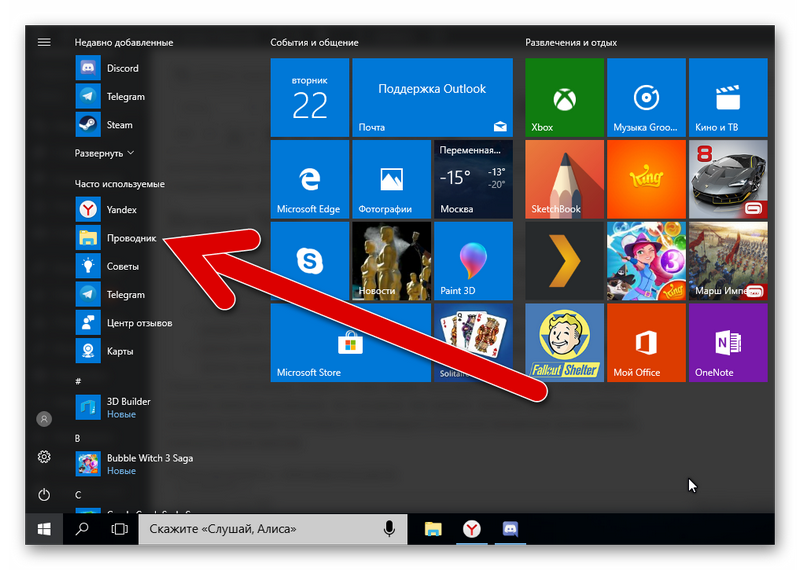Image resolution: width=800 pixels, height=570 pixels.
Task: Click the hamburger menu at top-left of Start
Action: (44, 42)
